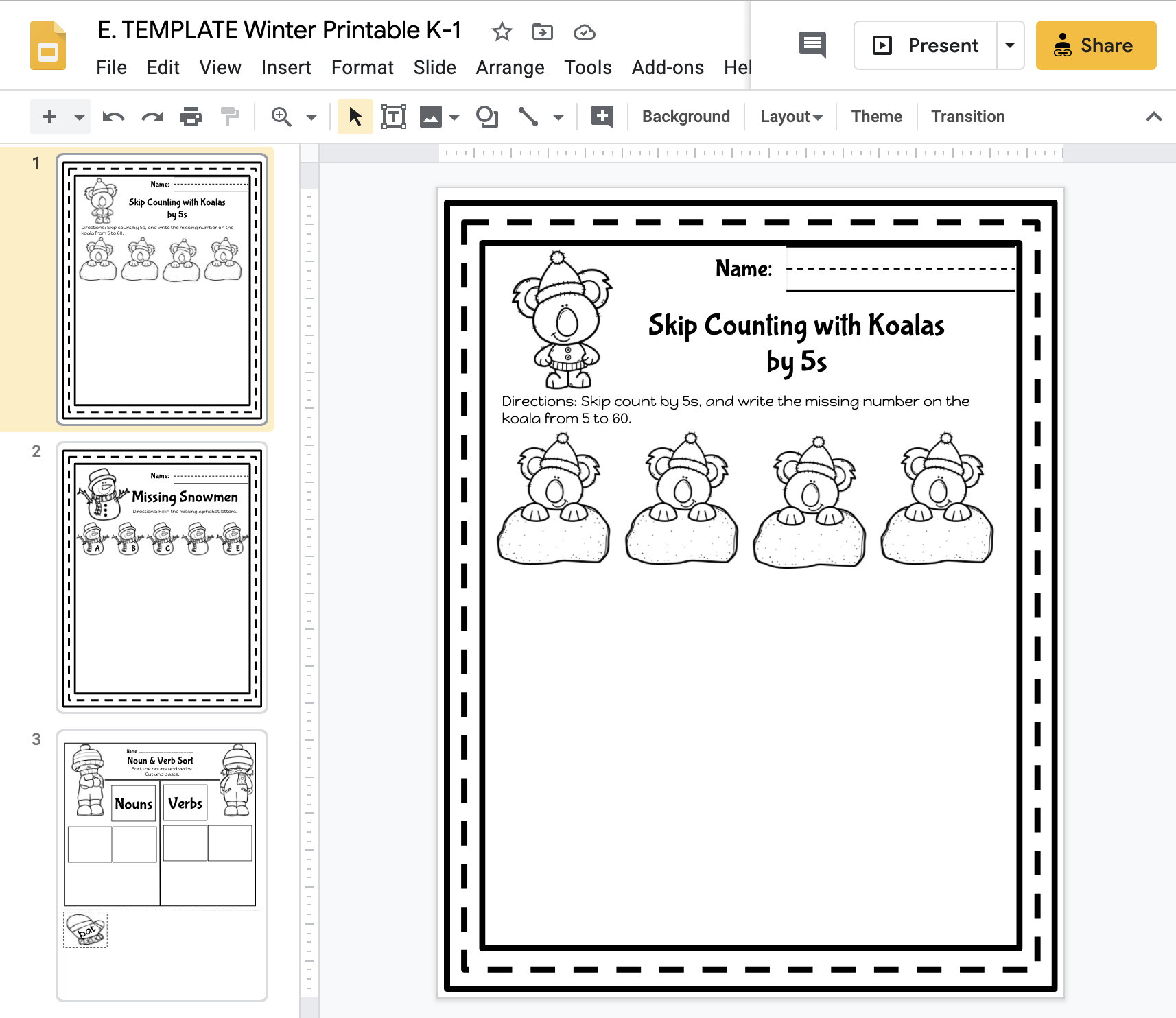Select slide 3 Noun & Verb Sort thumbnail

(x=162, y=866)
